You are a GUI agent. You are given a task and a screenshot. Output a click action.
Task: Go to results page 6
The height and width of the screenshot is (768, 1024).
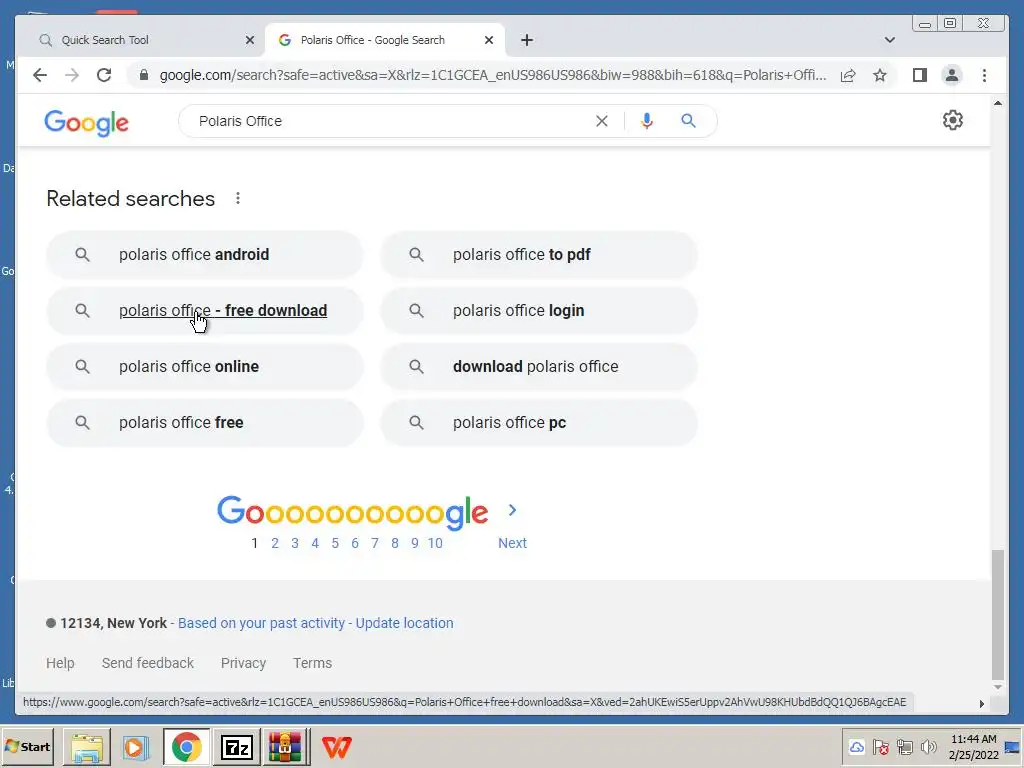tap(355, 543)
